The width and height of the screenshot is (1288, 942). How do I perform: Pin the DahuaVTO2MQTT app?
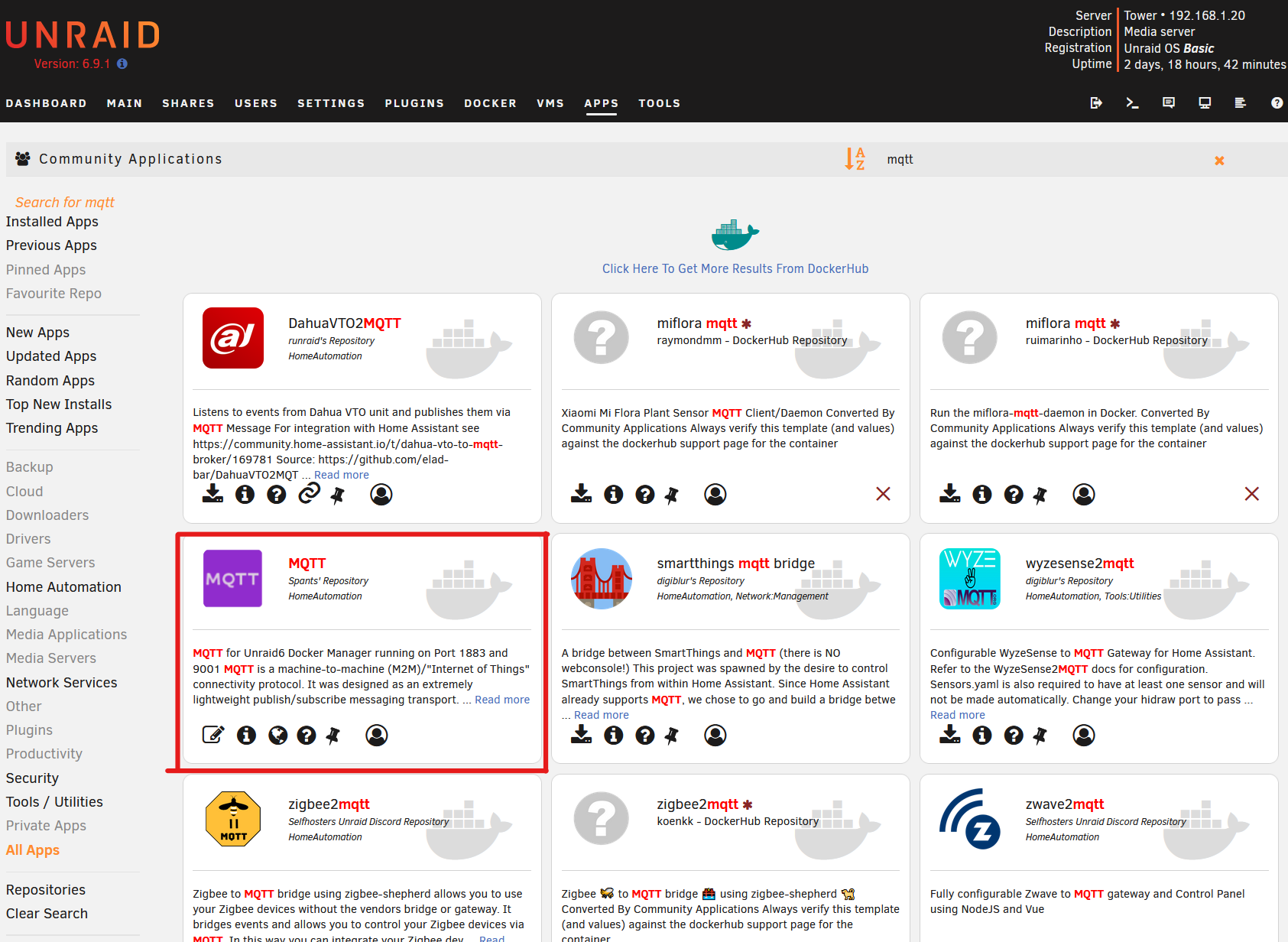click(x=337, y=495)
